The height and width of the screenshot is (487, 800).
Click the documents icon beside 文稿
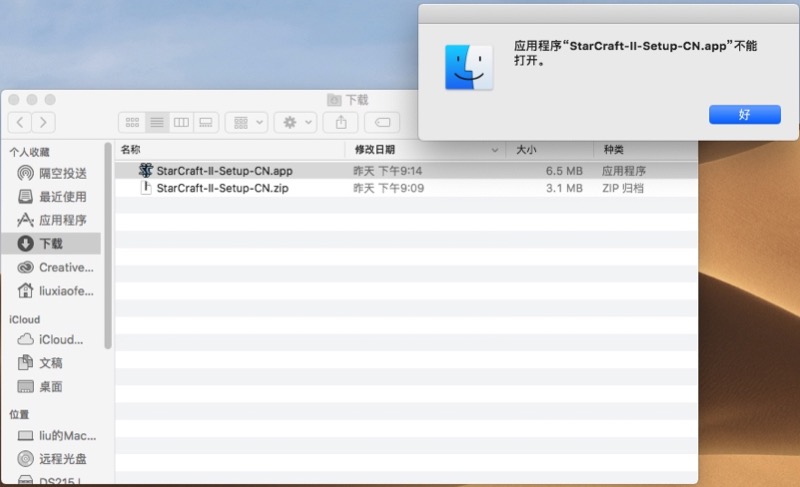pos(26,363)
